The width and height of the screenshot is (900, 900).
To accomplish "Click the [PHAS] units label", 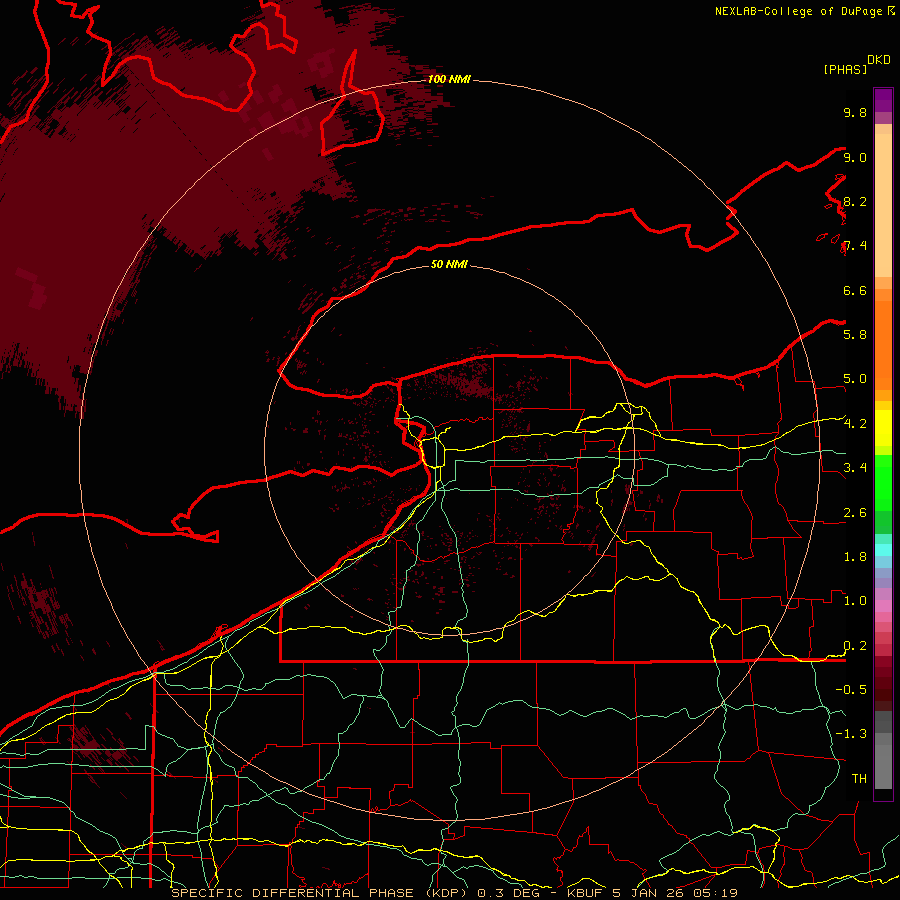I will click(845, 69).
